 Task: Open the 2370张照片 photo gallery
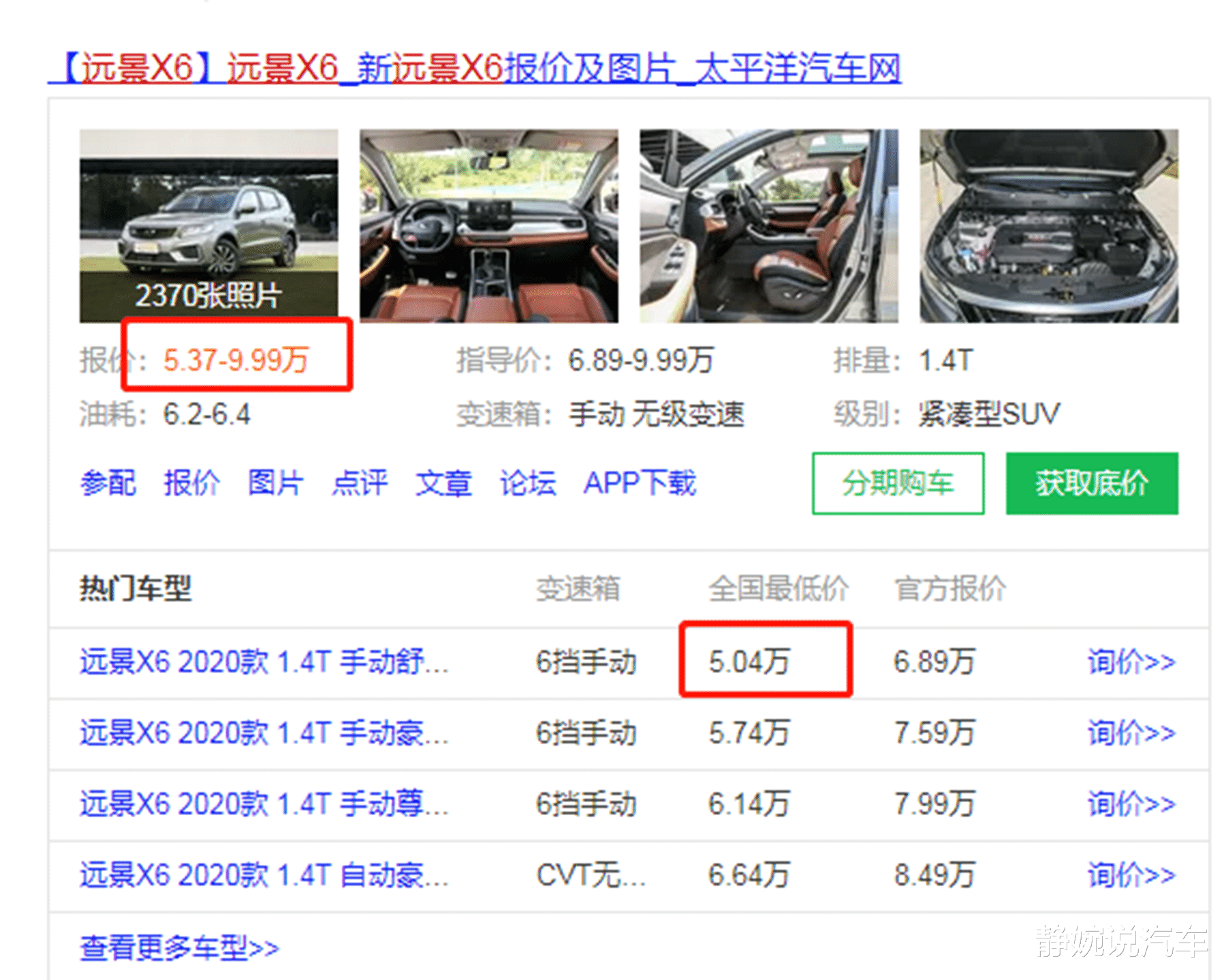pos(208,296)
